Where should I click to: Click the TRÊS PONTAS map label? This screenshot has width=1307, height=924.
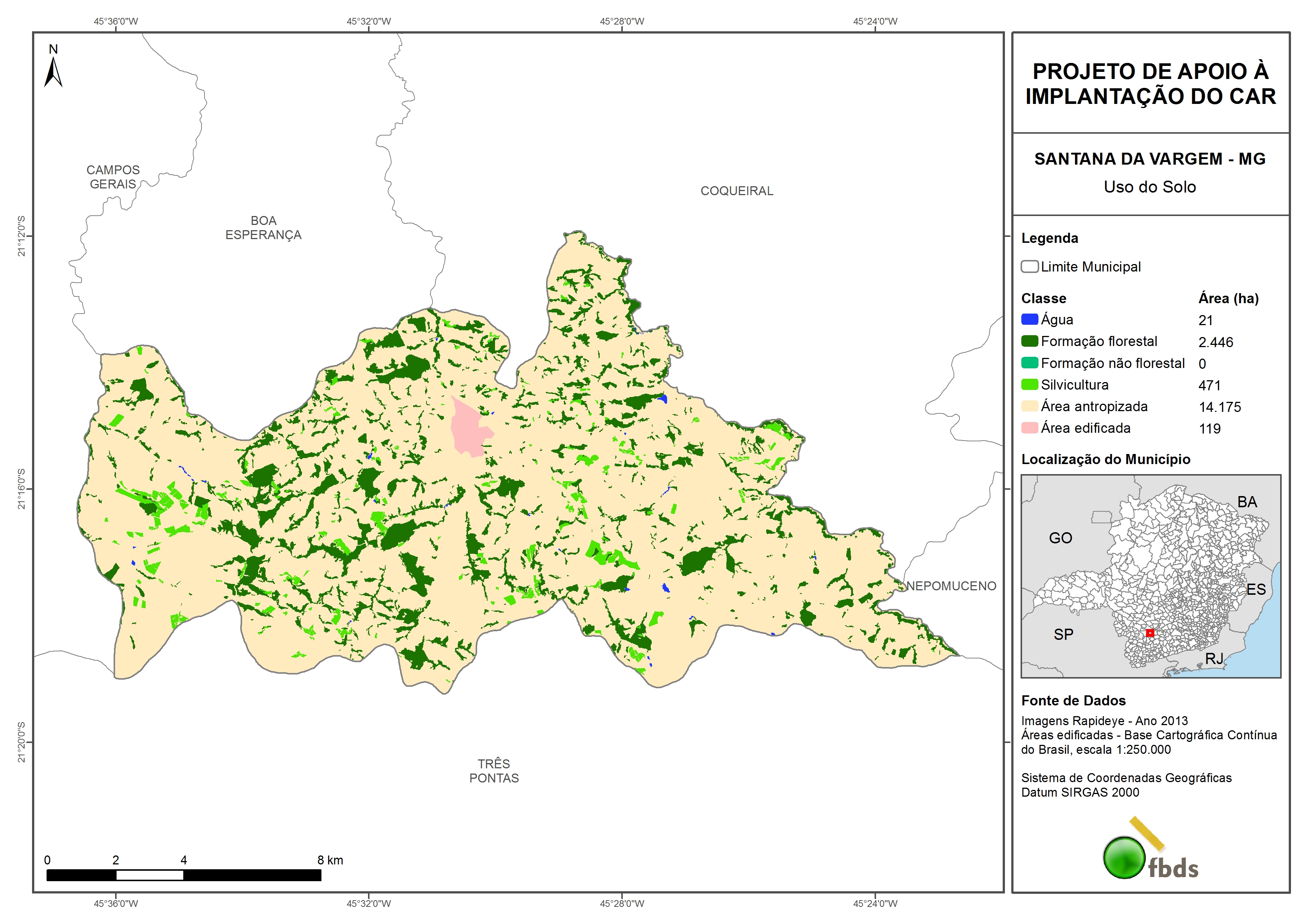click(494, 771)
